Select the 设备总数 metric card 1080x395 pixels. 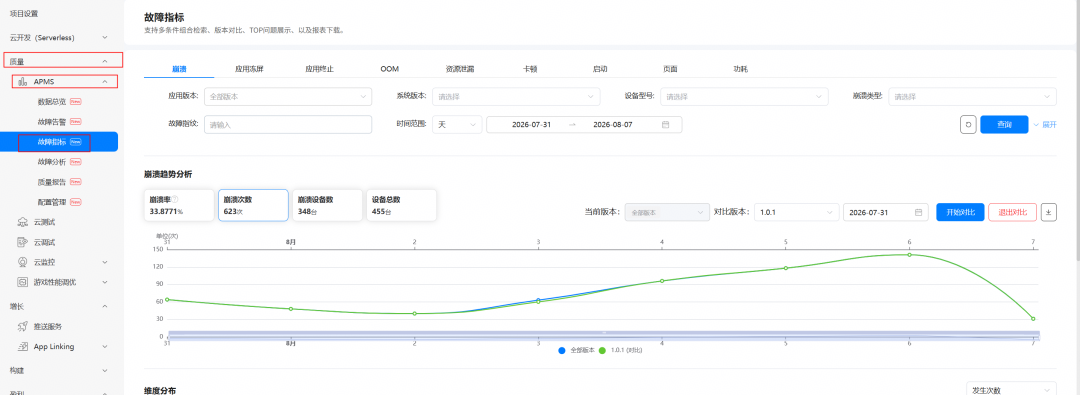pyautogui.click(x=402, y=205)
